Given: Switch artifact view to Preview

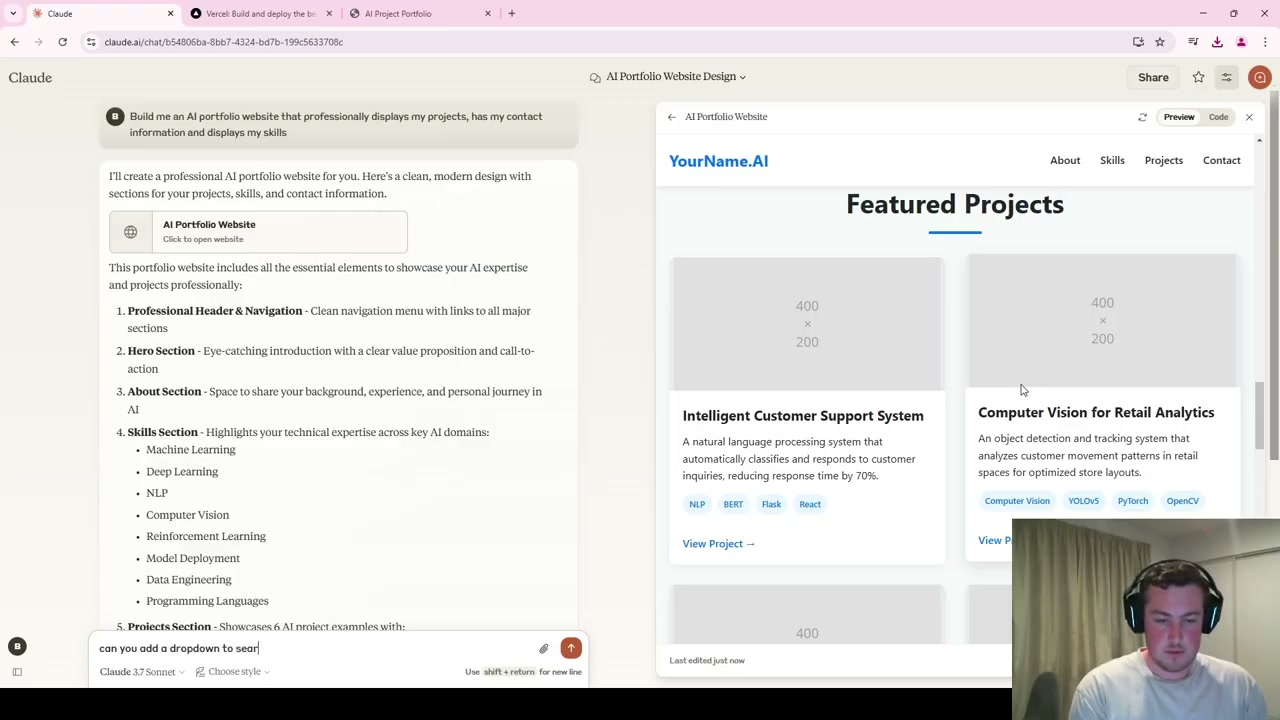Looking at the screenshot, I should click(1179, 117).
